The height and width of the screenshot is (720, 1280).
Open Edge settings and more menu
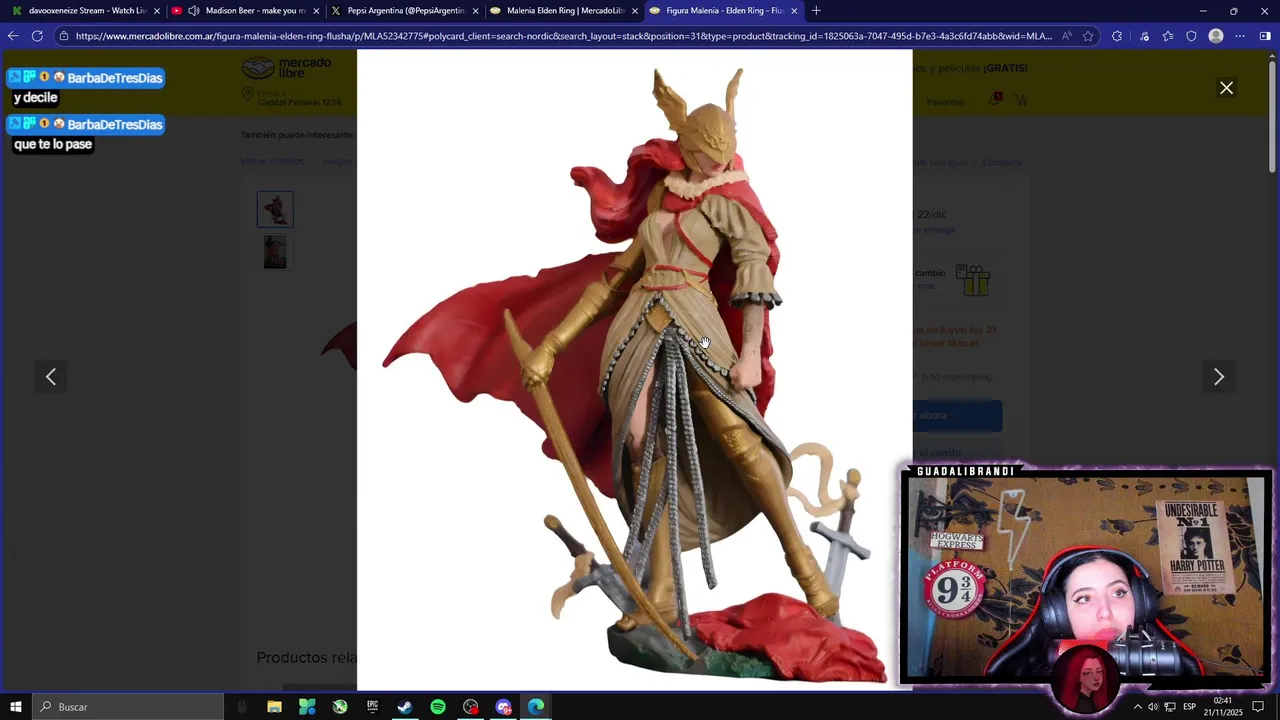pos(1240,36)
